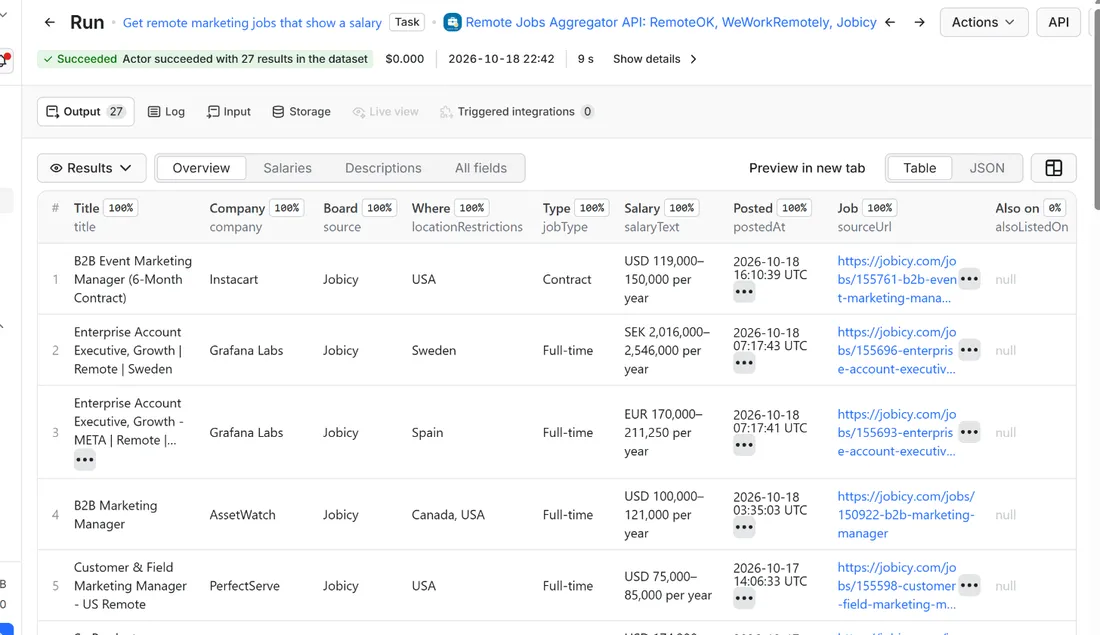
Task: Go back using the left arrow beside Run
Action: point(49,22)
